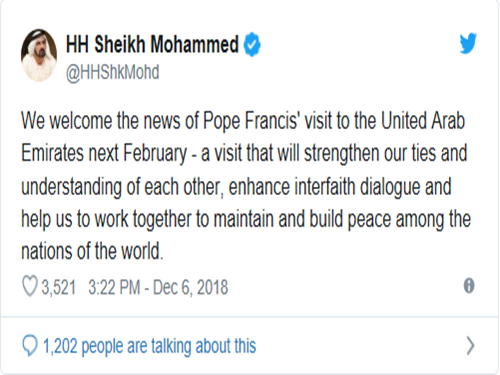
Task: Click the 3,521 likes count
Action: click(x=59, y=287)
